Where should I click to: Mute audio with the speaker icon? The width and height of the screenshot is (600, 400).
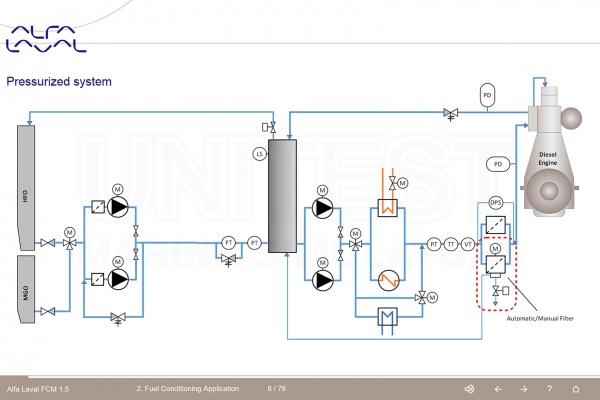coord(469,389)
